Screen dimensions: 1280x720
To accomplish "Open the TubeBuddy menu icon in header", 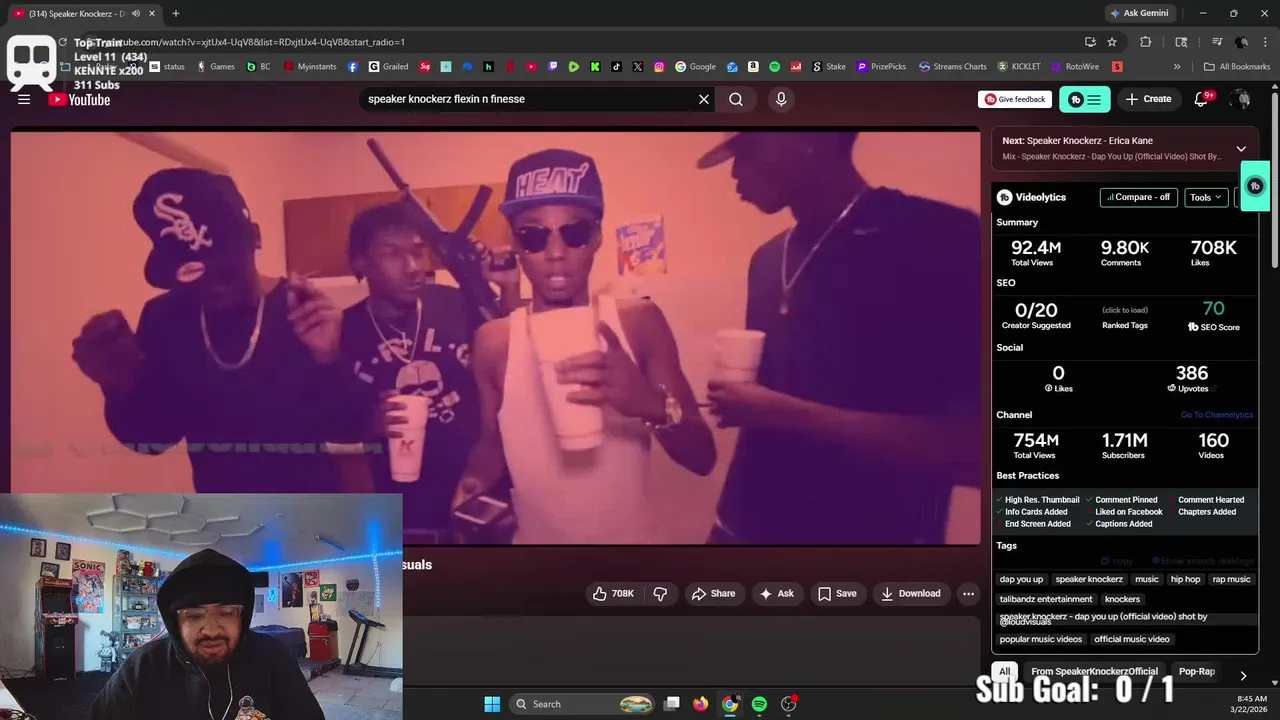I will [x=1085, y=99].
